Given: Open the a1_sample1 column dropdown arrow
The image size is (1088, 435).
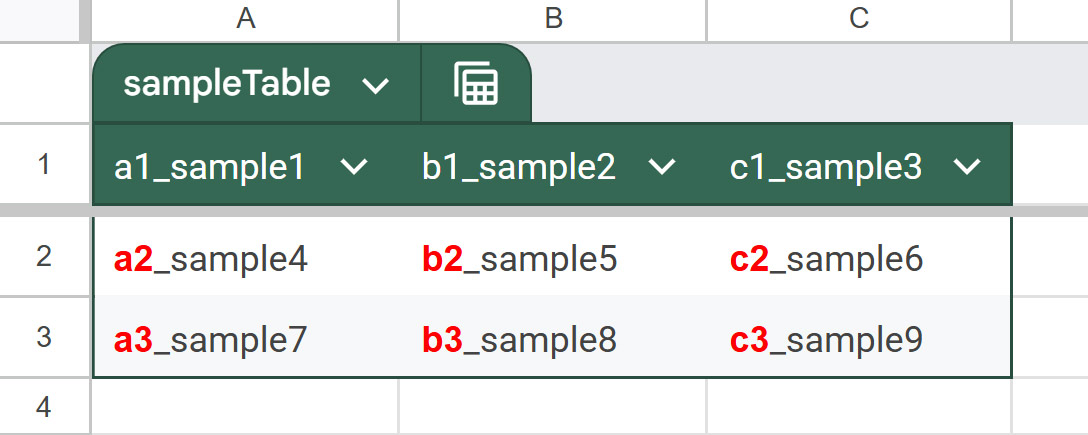Looking at the screenshot, I should [x=354, y=167].
